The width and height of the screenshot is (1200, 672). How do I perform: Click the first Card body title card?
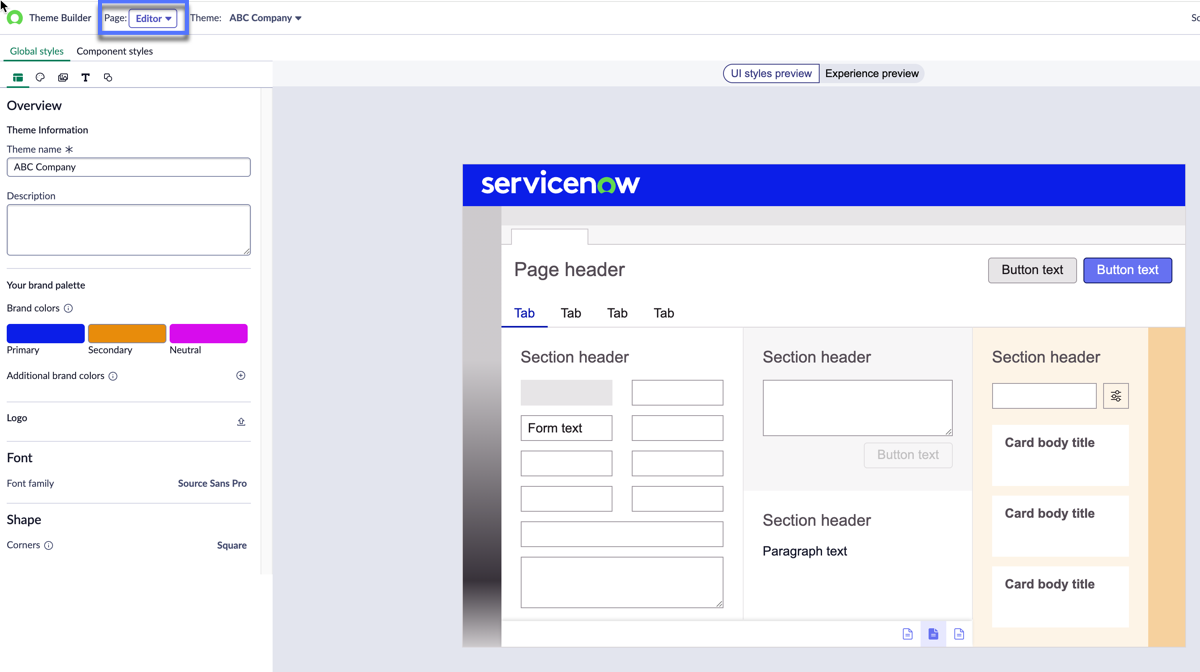click(x=1060, y=455)
